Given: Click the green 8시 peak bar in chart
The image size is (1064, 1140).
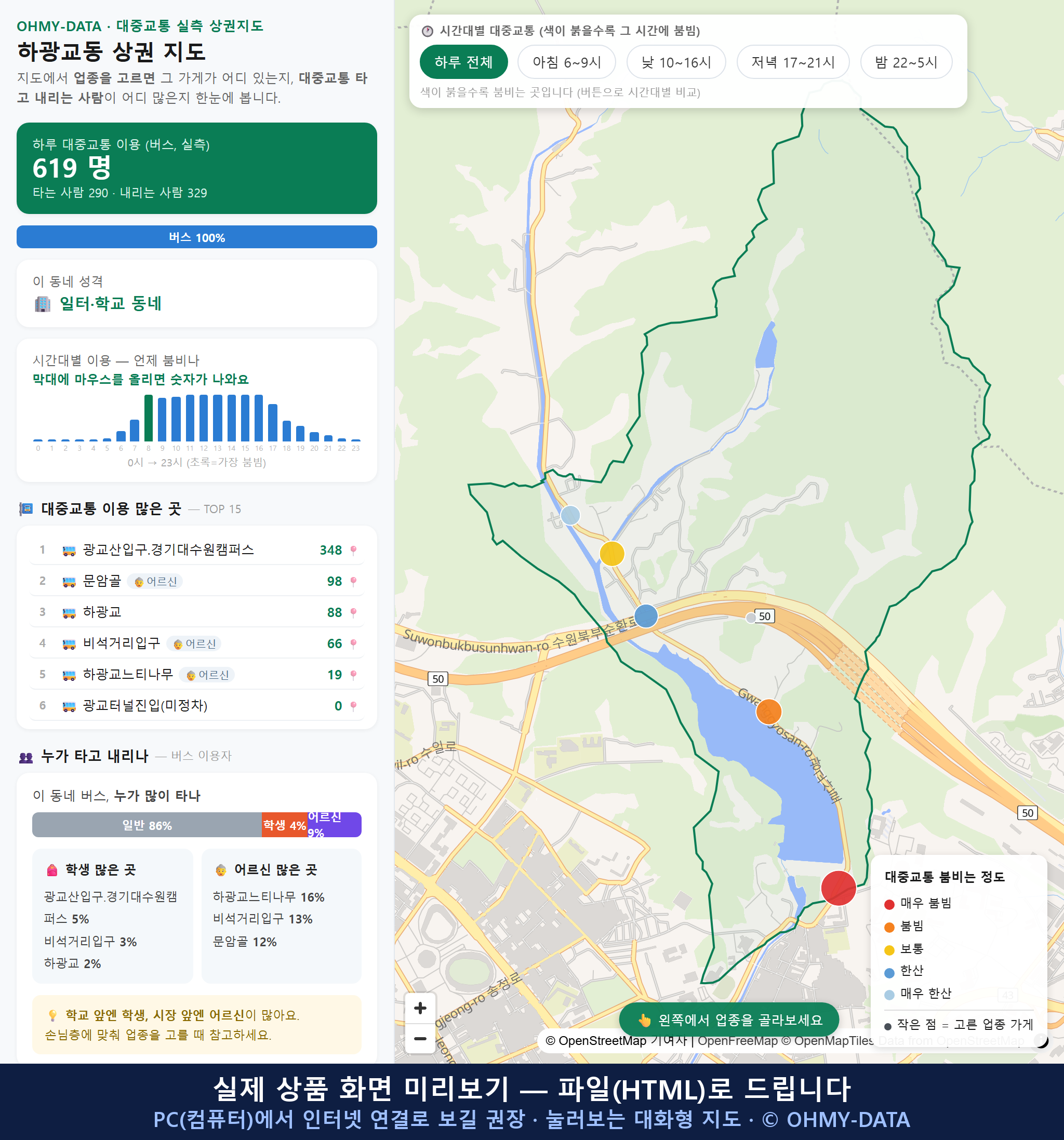Looking at the screenshot, I should point(149,418).
